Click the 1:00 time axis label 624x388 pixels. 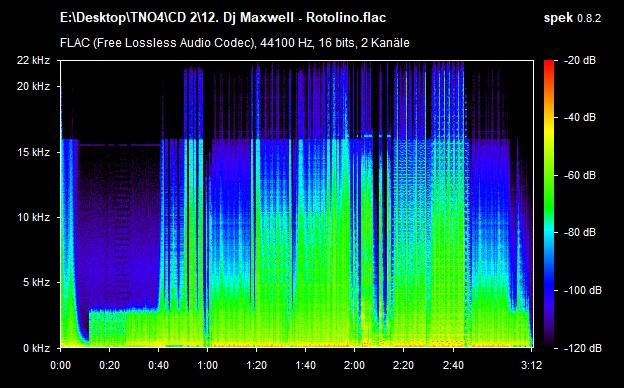(x=207, y=365)
